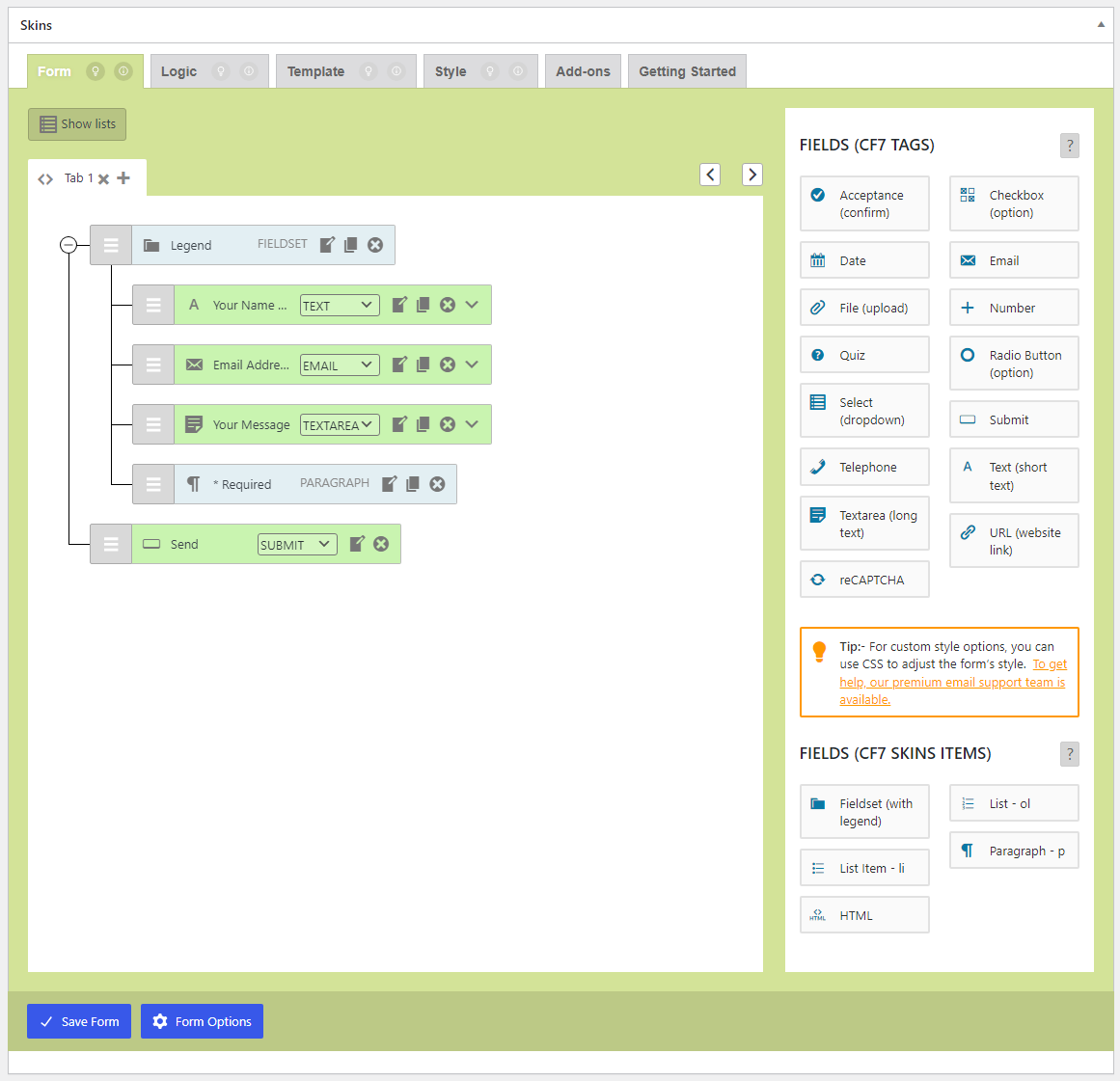Duplicate the Required paragraph item
1120x1081 pixels.
point(413,484)
